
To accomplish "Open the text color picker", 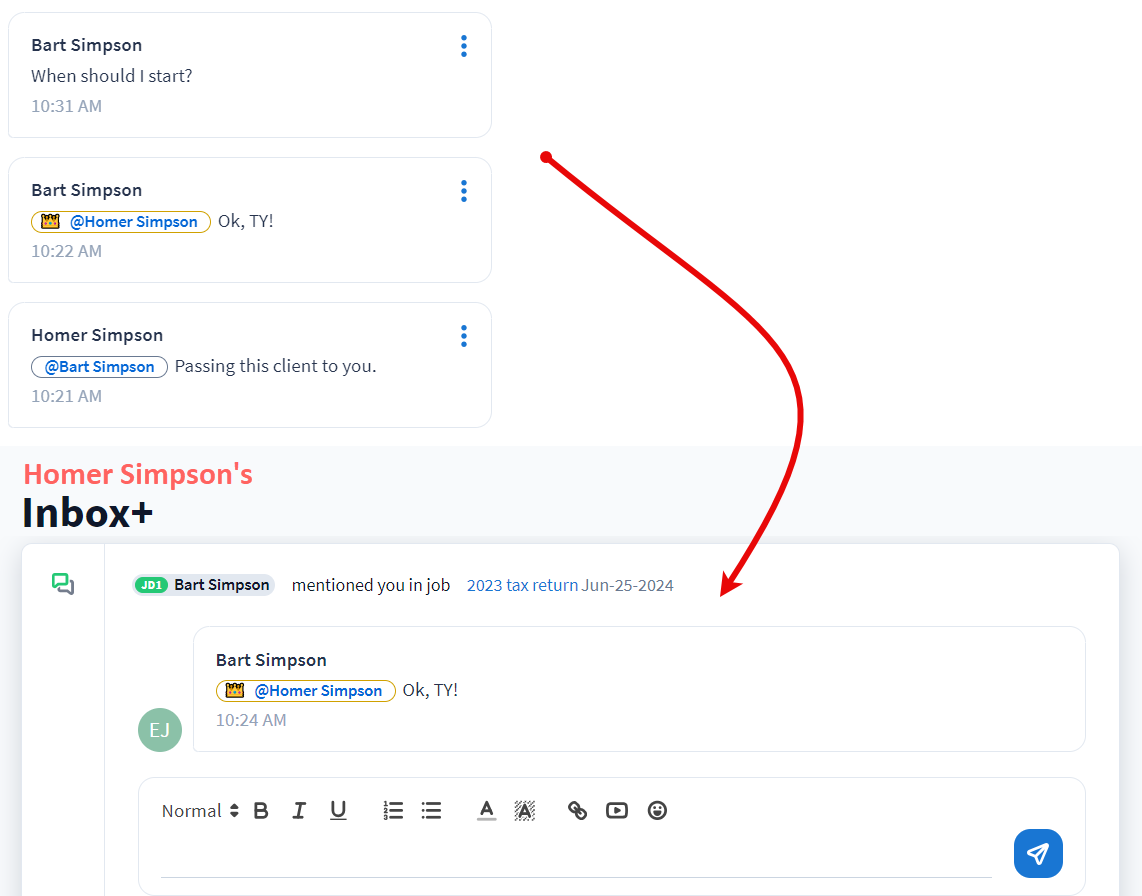I will pyautogui.click(x=486, y=811).
